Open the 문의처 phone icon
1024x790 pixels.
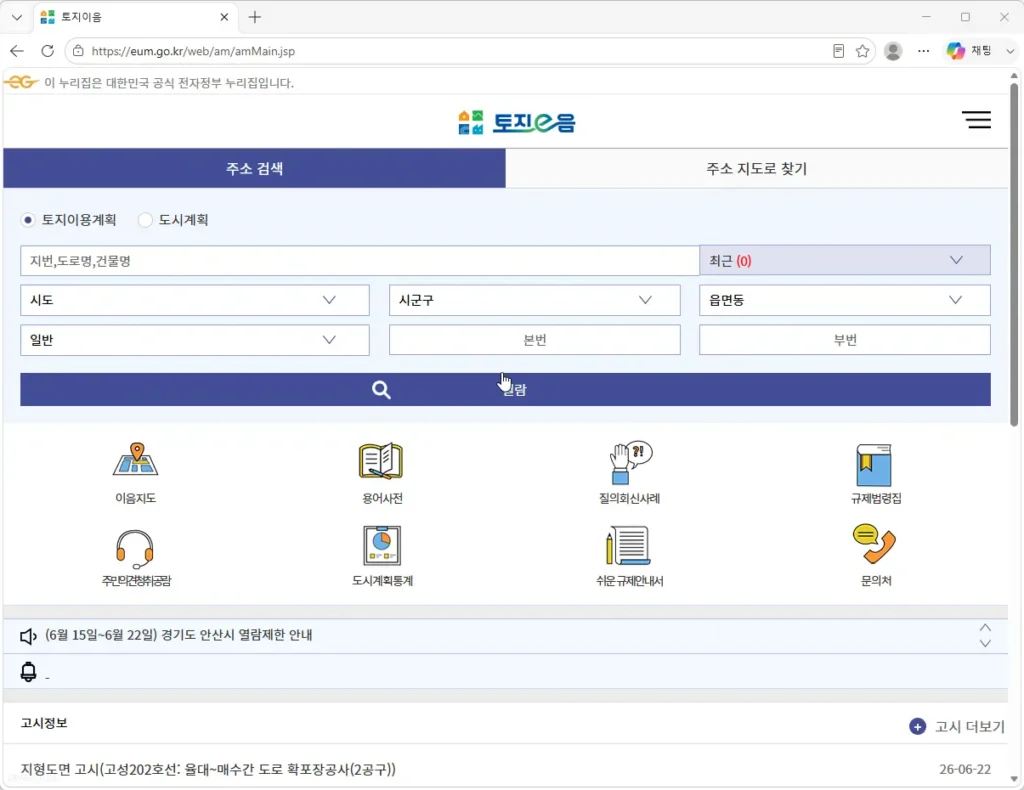tap(874, 544)
